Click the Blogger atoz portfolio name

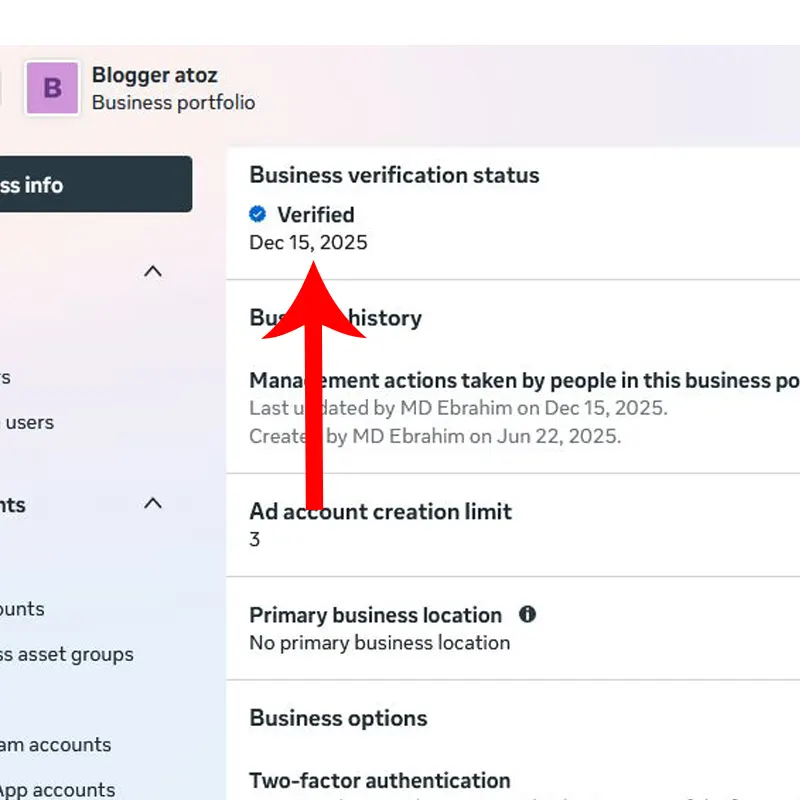155,74
